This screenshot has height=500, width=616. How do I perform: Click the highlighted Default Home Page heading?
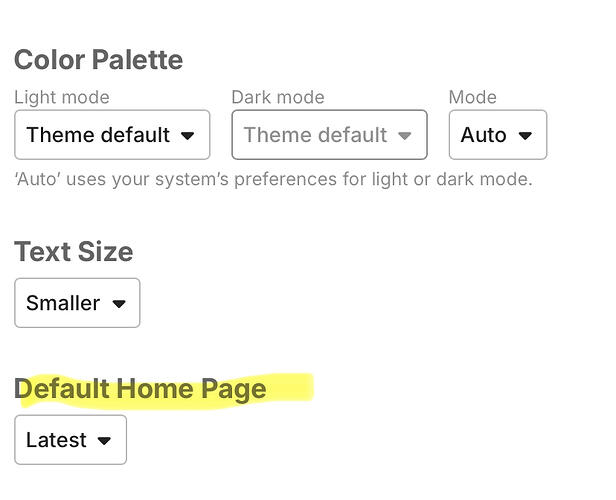(141, 388)
